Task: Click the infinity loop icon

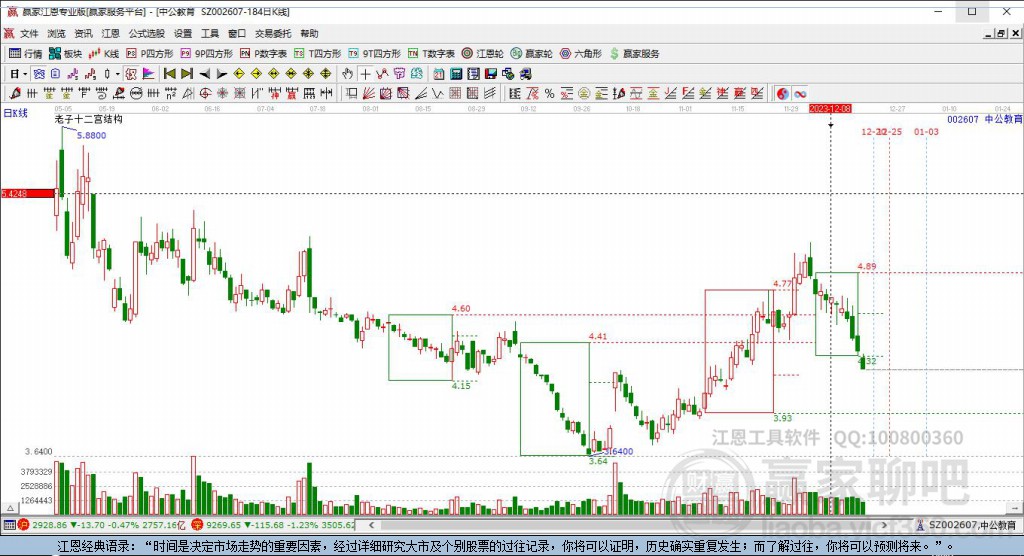Action: tap(800, 93)
